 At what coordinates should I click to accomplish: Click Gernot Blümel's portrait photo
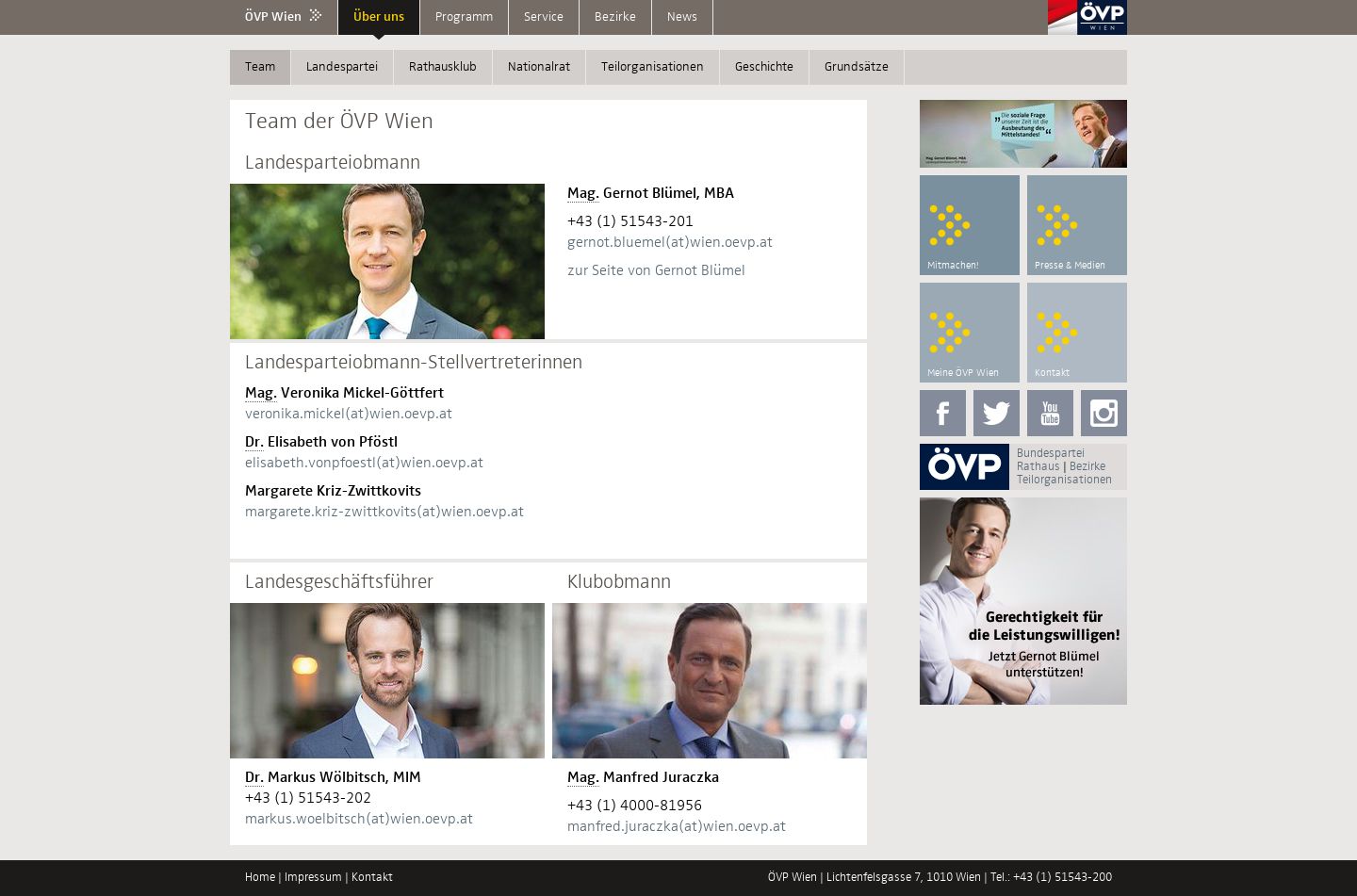tap(387, 261)
